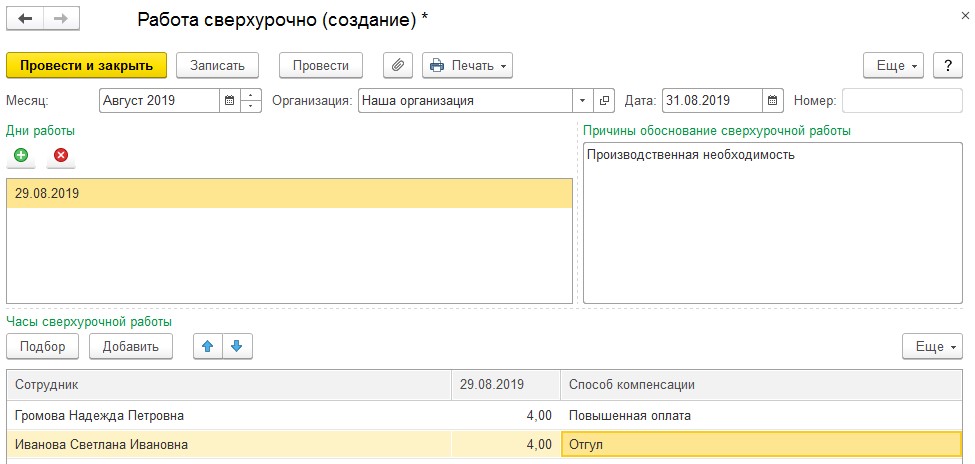
Task: Click the question mark help button
Action: click(947, 65)
